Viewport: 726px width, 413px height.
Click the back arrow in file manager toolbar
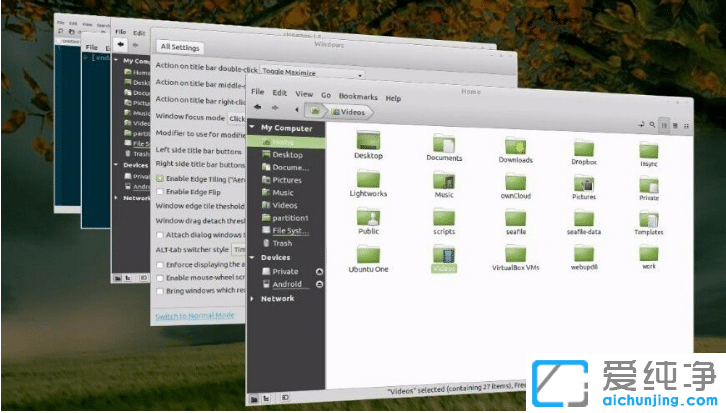[x=258, y=108]
